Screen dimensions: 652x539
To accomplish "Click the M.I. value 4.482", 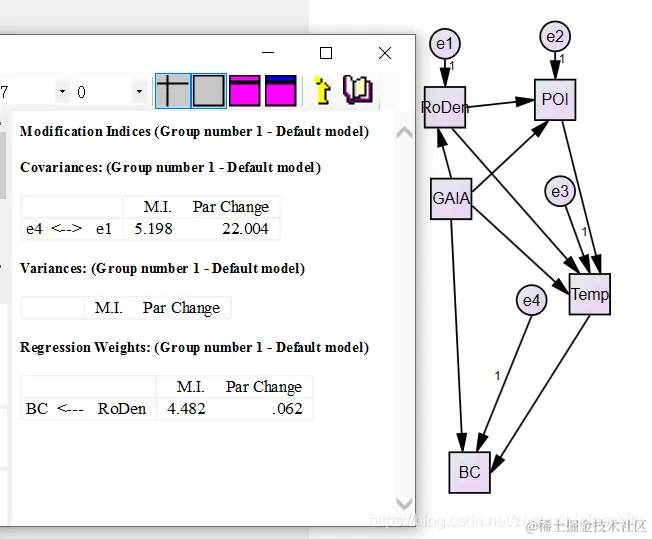I will click(186, 409).
